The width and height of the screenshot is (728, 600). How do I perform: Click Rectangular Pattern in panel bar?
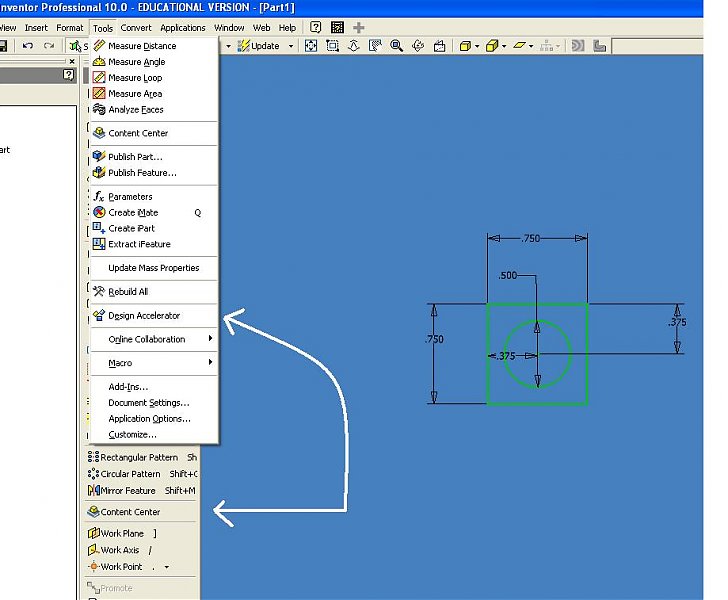(142, 457)
